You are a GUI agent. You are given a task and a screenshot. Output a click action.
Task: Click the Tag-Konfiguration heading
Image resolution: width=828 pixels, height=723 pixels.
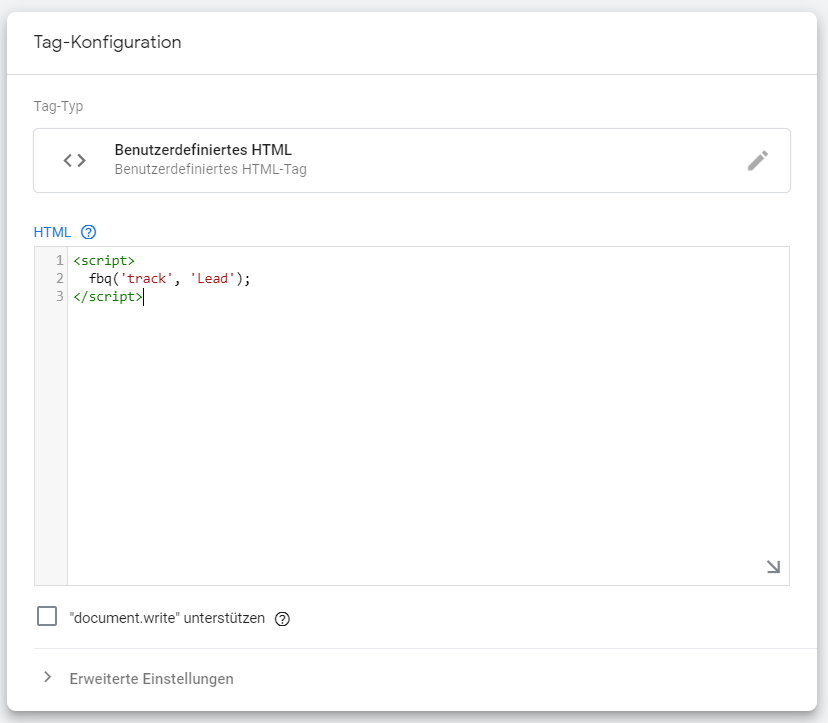(108, 42)
